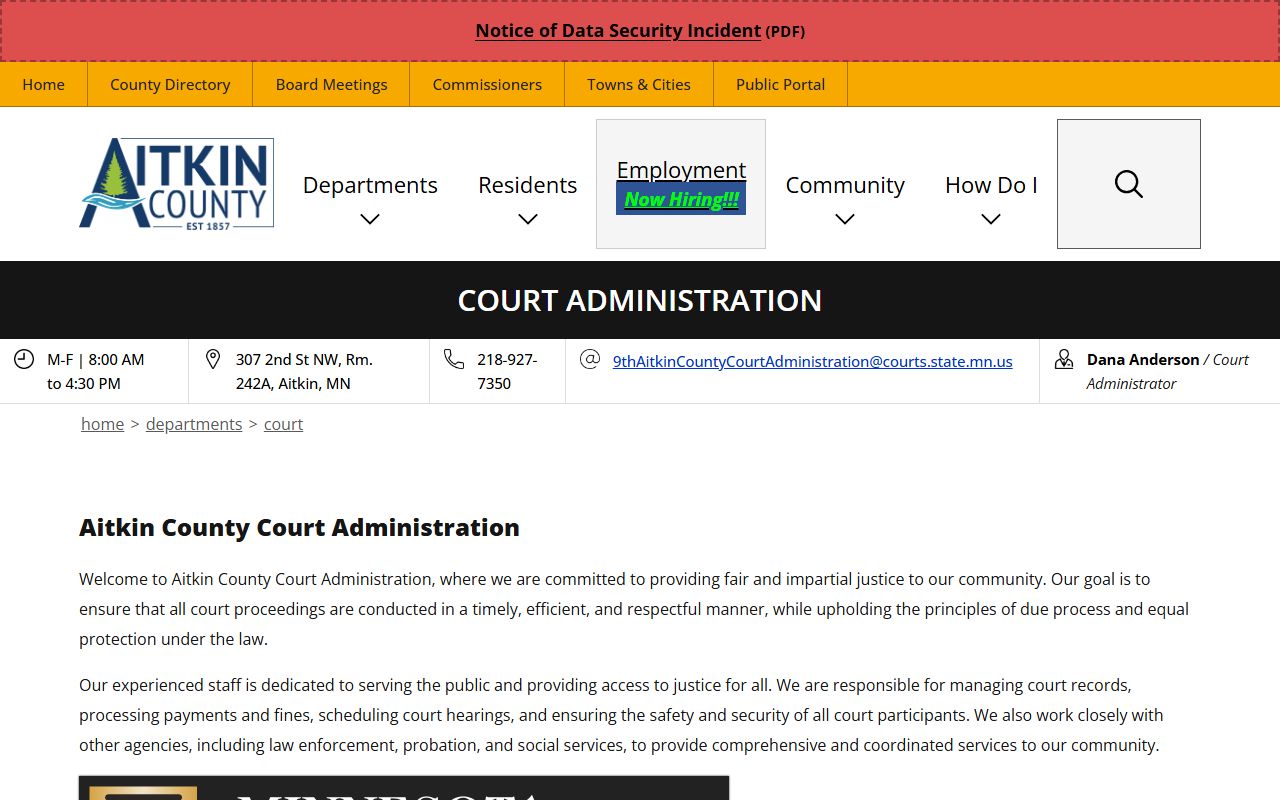Click the departments breadcrumb link
The width and height of the screenshot is (1280, 800).
[x=194, y=424]
